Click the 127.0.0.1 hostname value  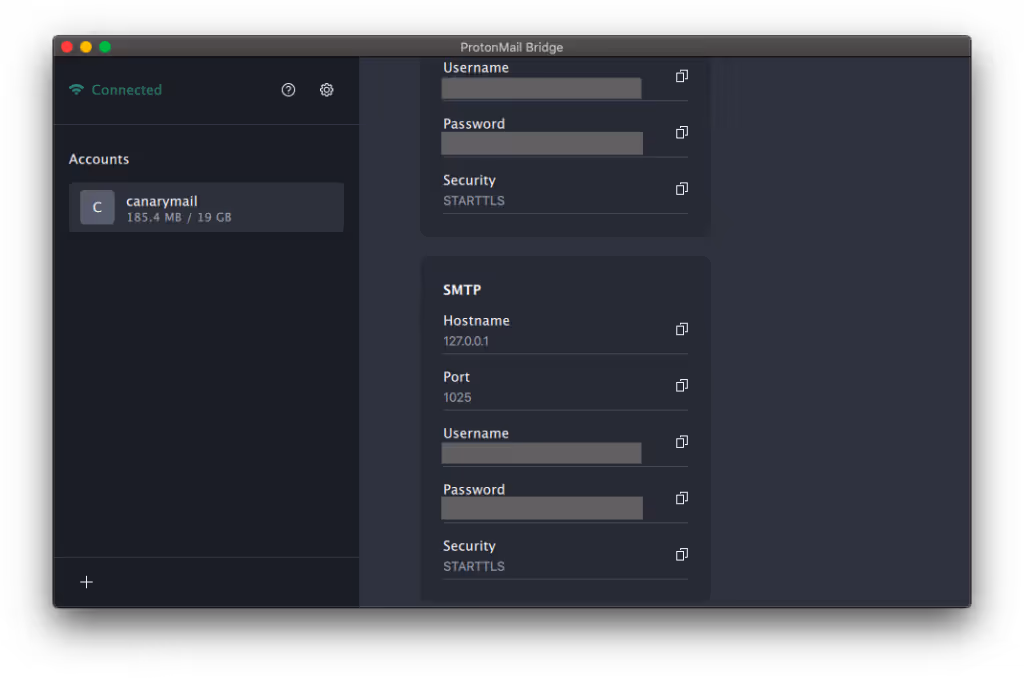click(466, 341)
